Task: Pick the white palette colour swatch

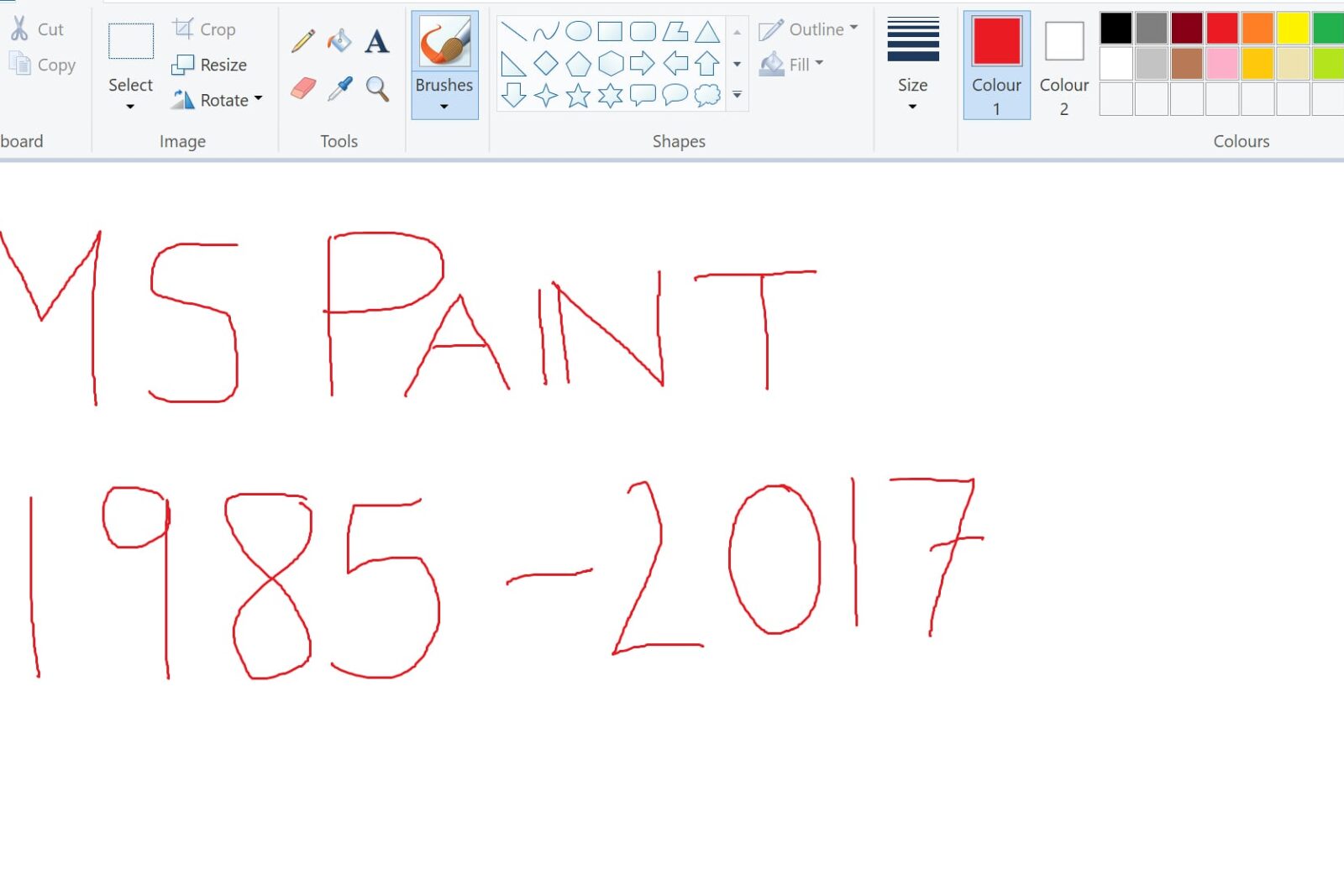Action: tap(1116, 64)
